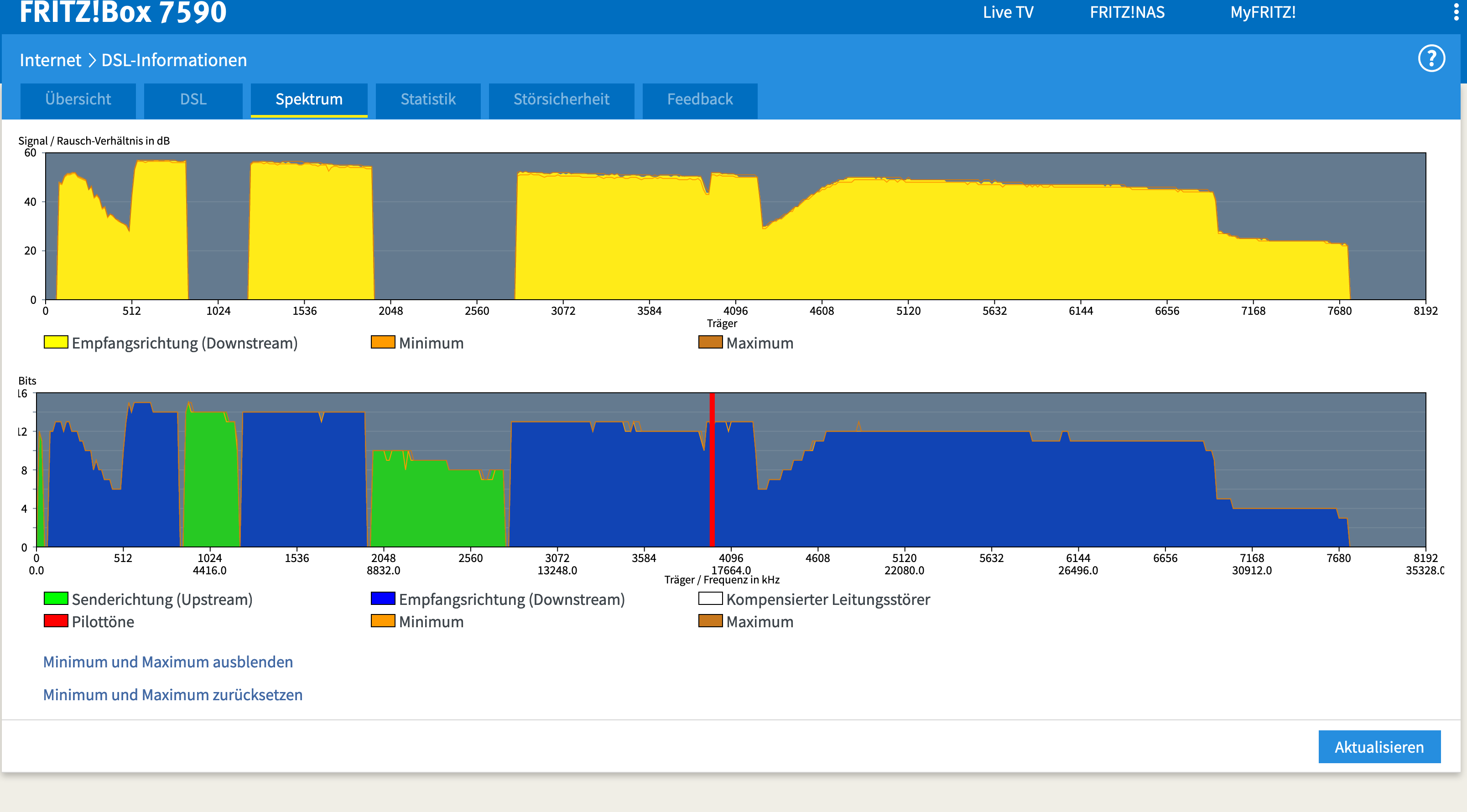
Task: Open the DSL tab
Action: tap(193, 99)
